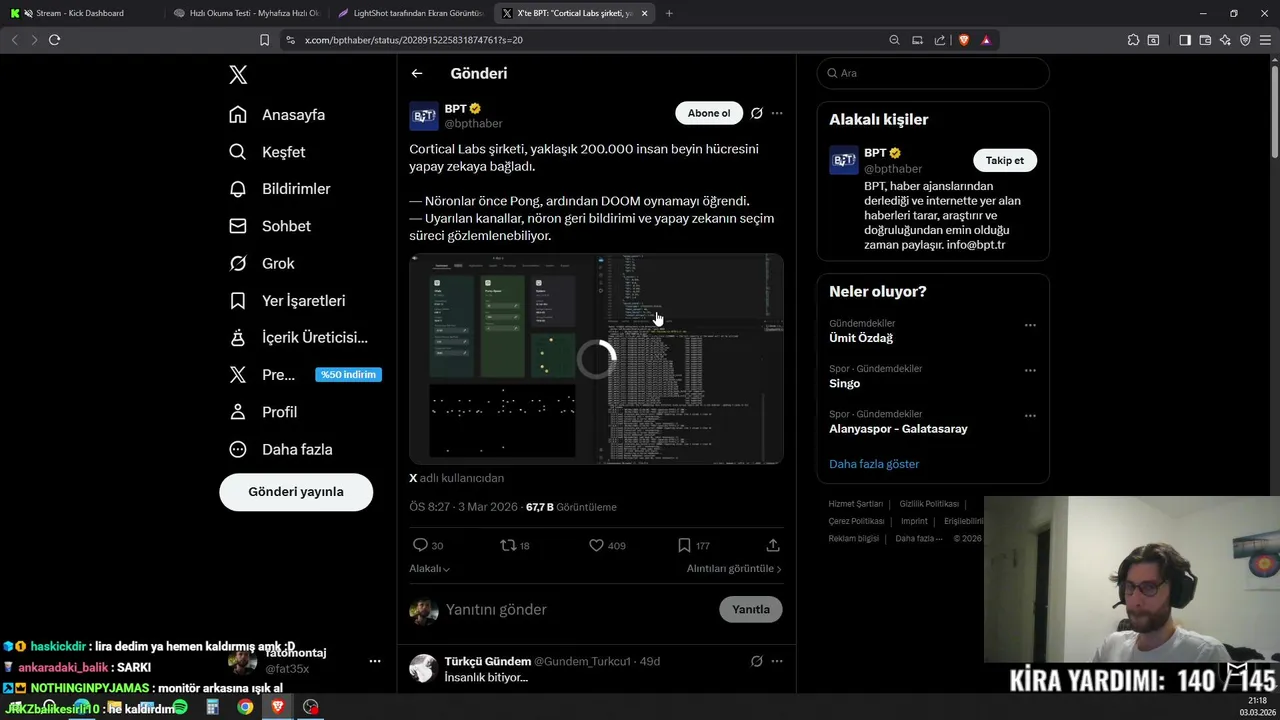Viewport: 1280px width, 720px height.
Task: Open BPT profile avatar on the post
Action: point(424,116)
